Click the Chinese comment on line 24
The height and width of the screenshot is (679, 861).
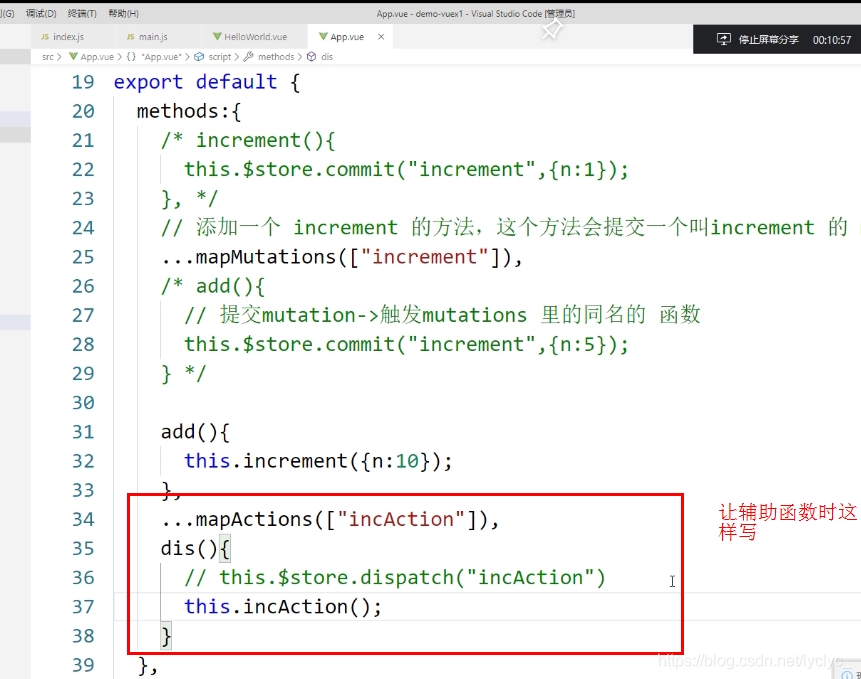tap(505, 228)
